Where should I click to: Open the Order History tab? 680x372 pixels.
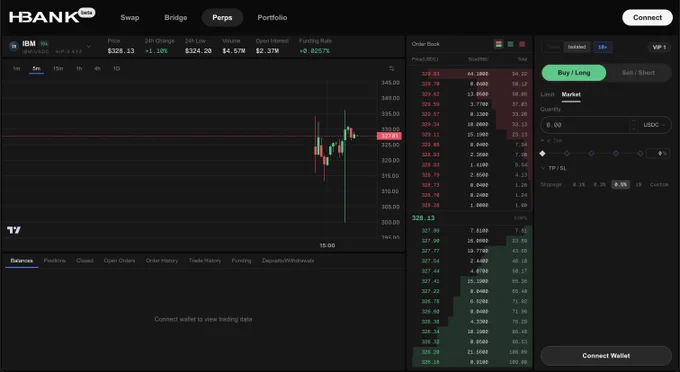[162, 261]
